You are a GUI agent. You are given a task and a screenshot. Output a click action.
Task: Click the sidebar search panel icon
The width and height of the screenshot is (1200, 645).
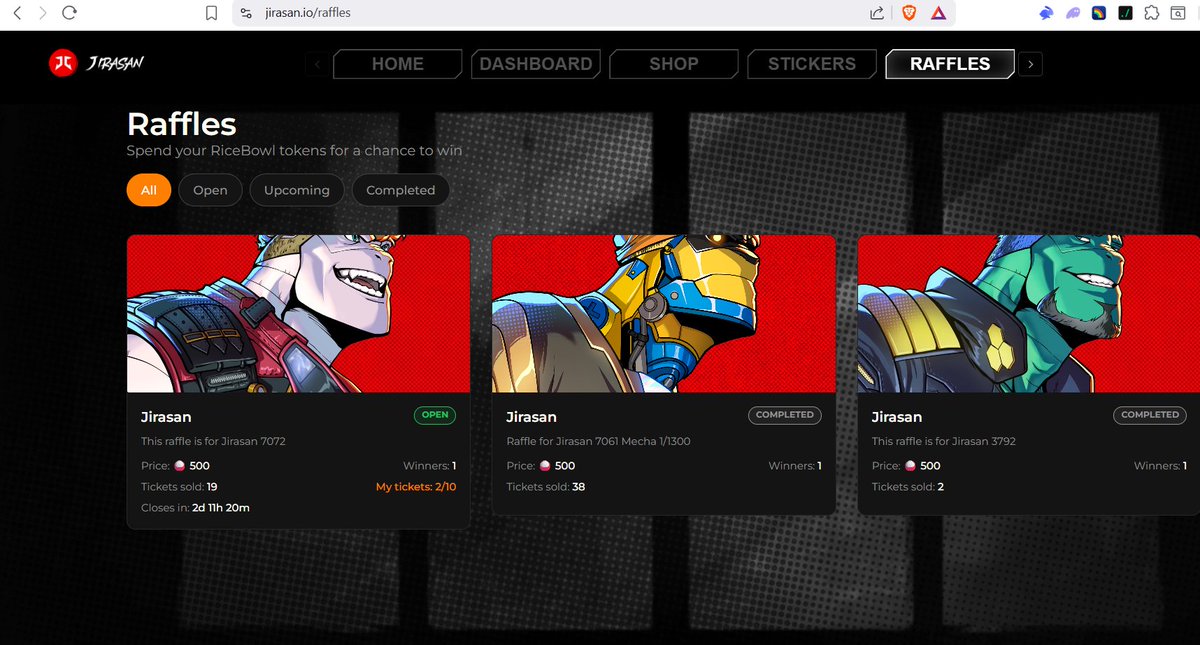[x=1180, y=13]
